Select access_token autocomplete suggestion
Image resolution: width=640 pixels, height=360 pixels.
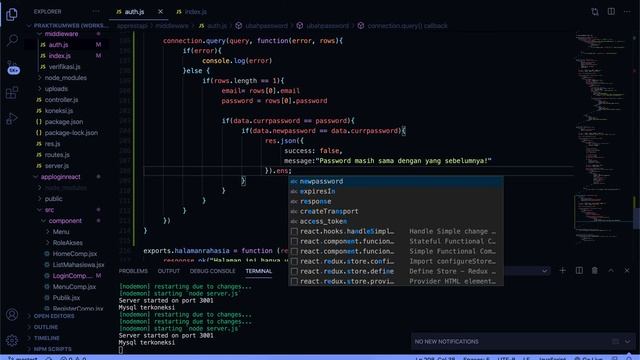click(x=396, y=222)
